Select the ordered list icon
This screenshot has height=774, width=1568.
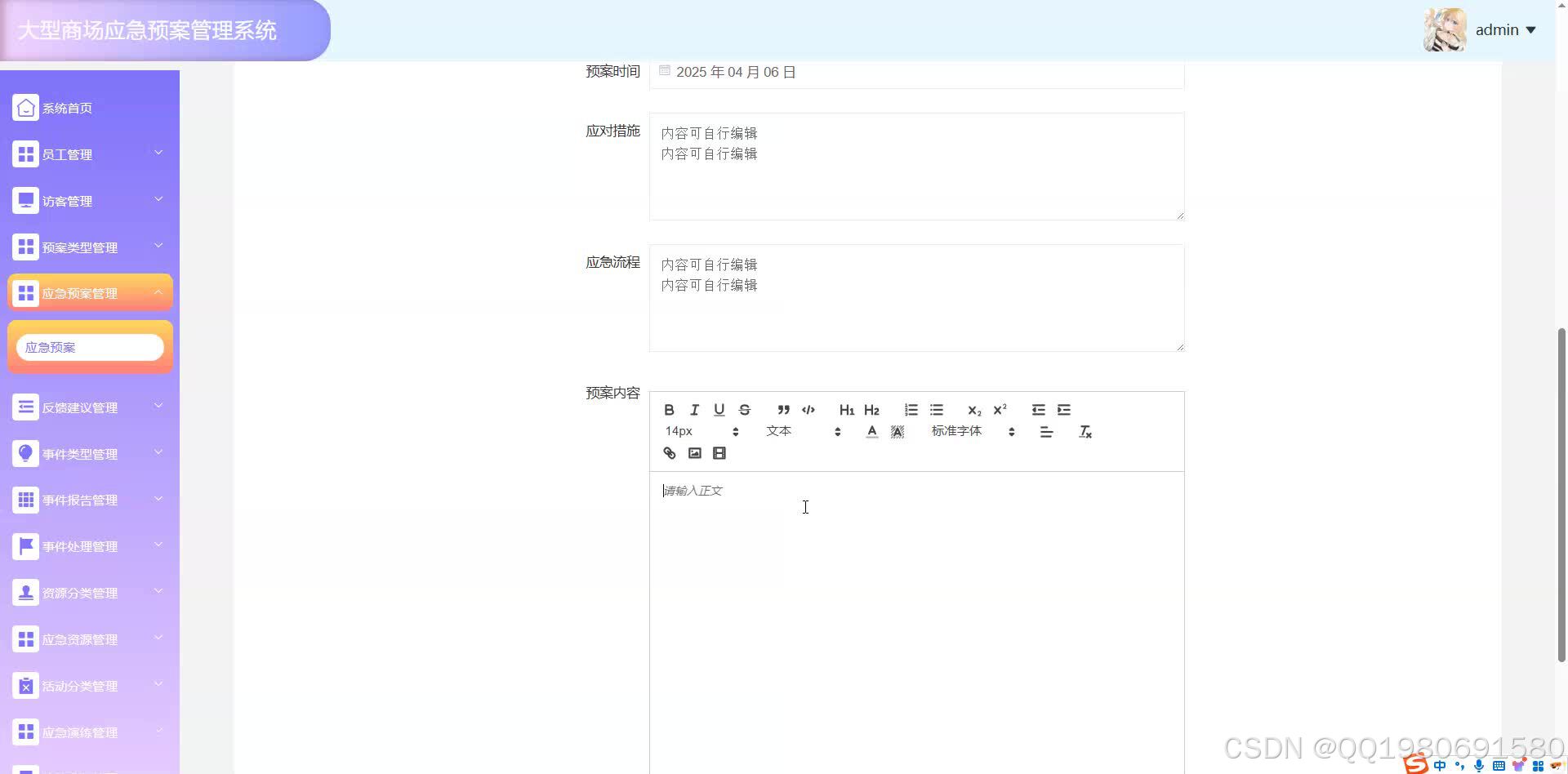[911, 409]
